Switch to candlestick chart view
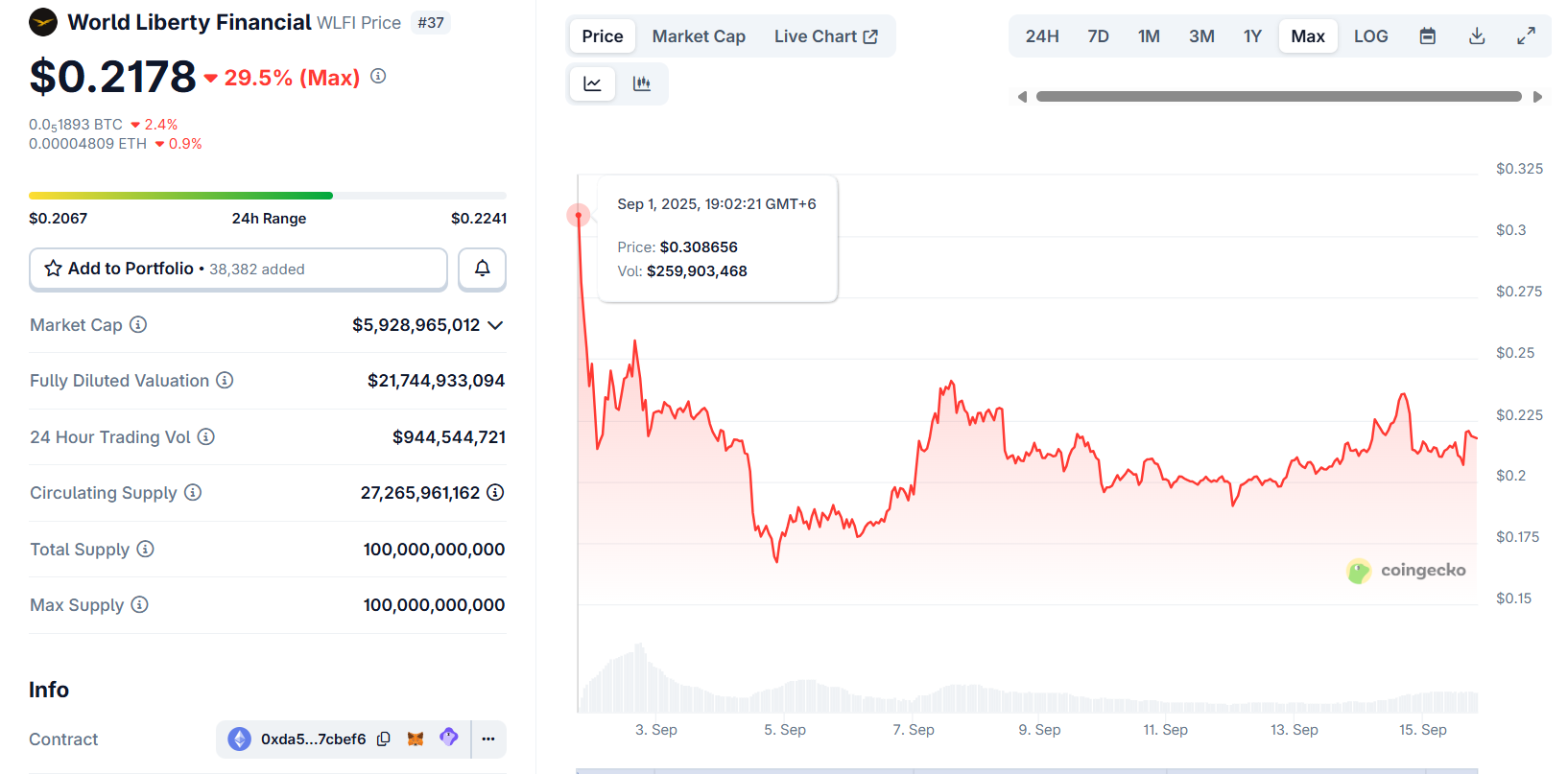 tap(642, 83)
